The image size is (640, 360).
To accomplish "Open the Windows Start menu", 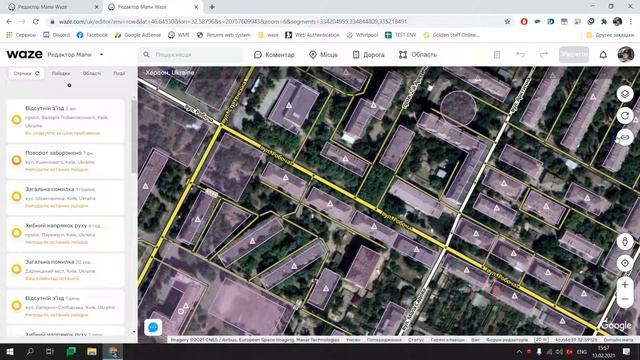I will (9, 351).
